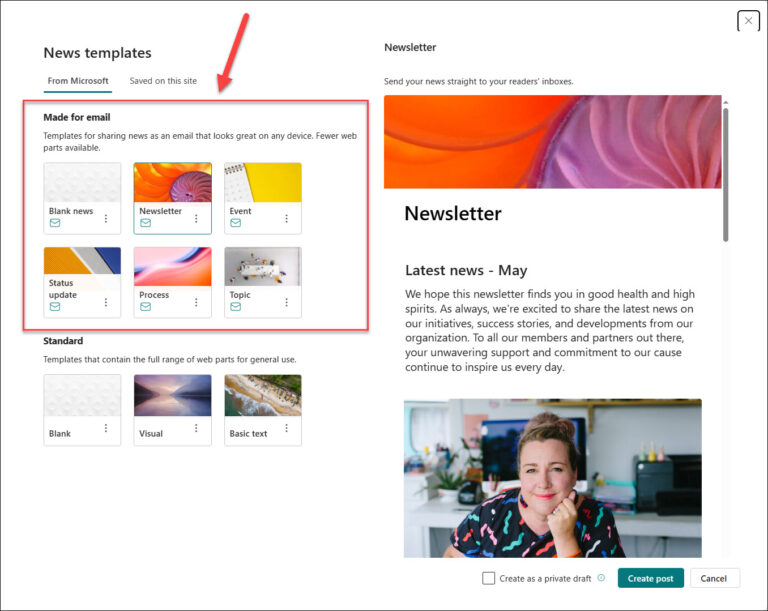Click the 'Made for email' heading
Viewport: 768px width, 611px height.
pos(76,117)
